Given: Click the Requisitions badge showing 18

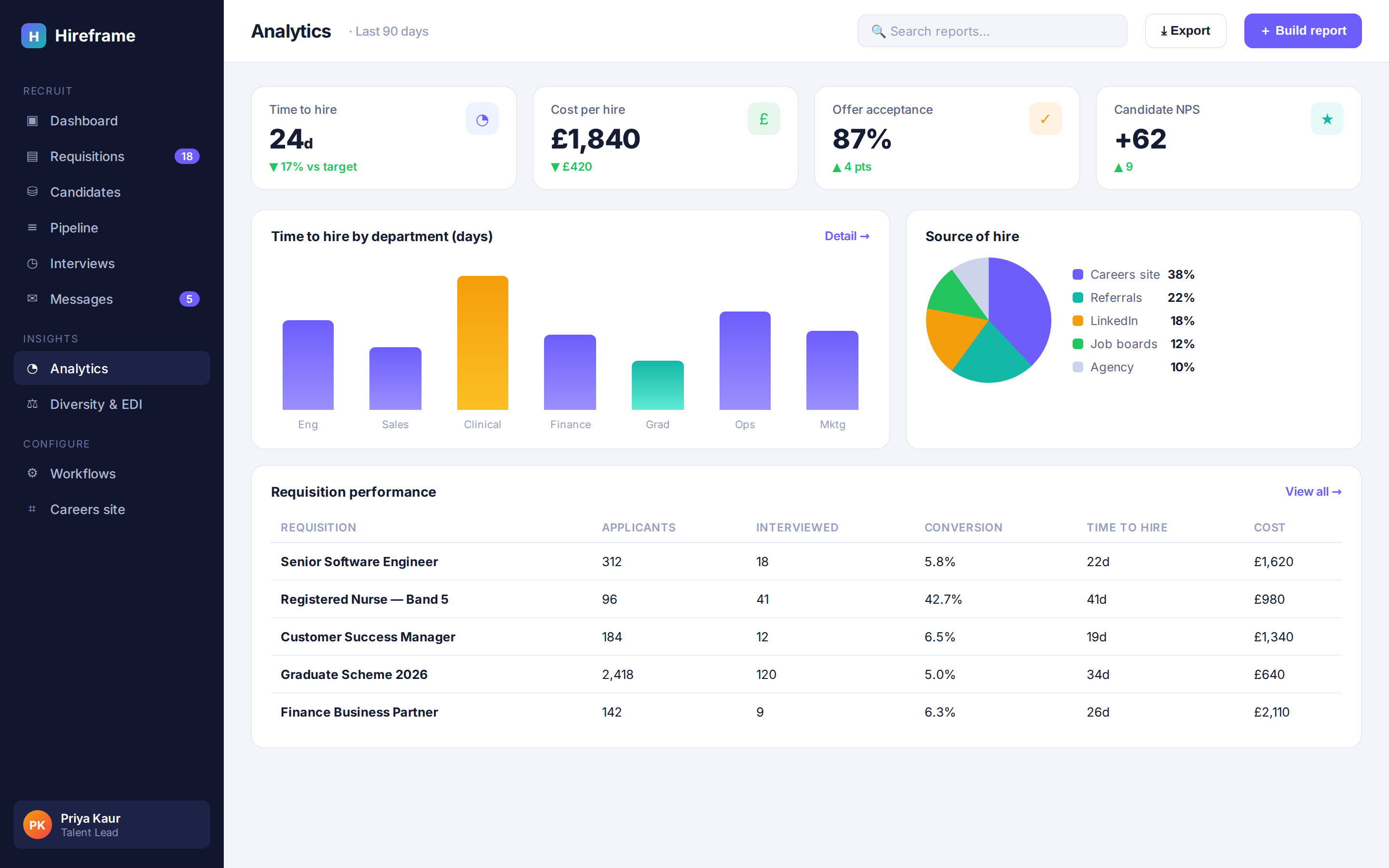Looking at the screenshot, I should click(187, 156).
